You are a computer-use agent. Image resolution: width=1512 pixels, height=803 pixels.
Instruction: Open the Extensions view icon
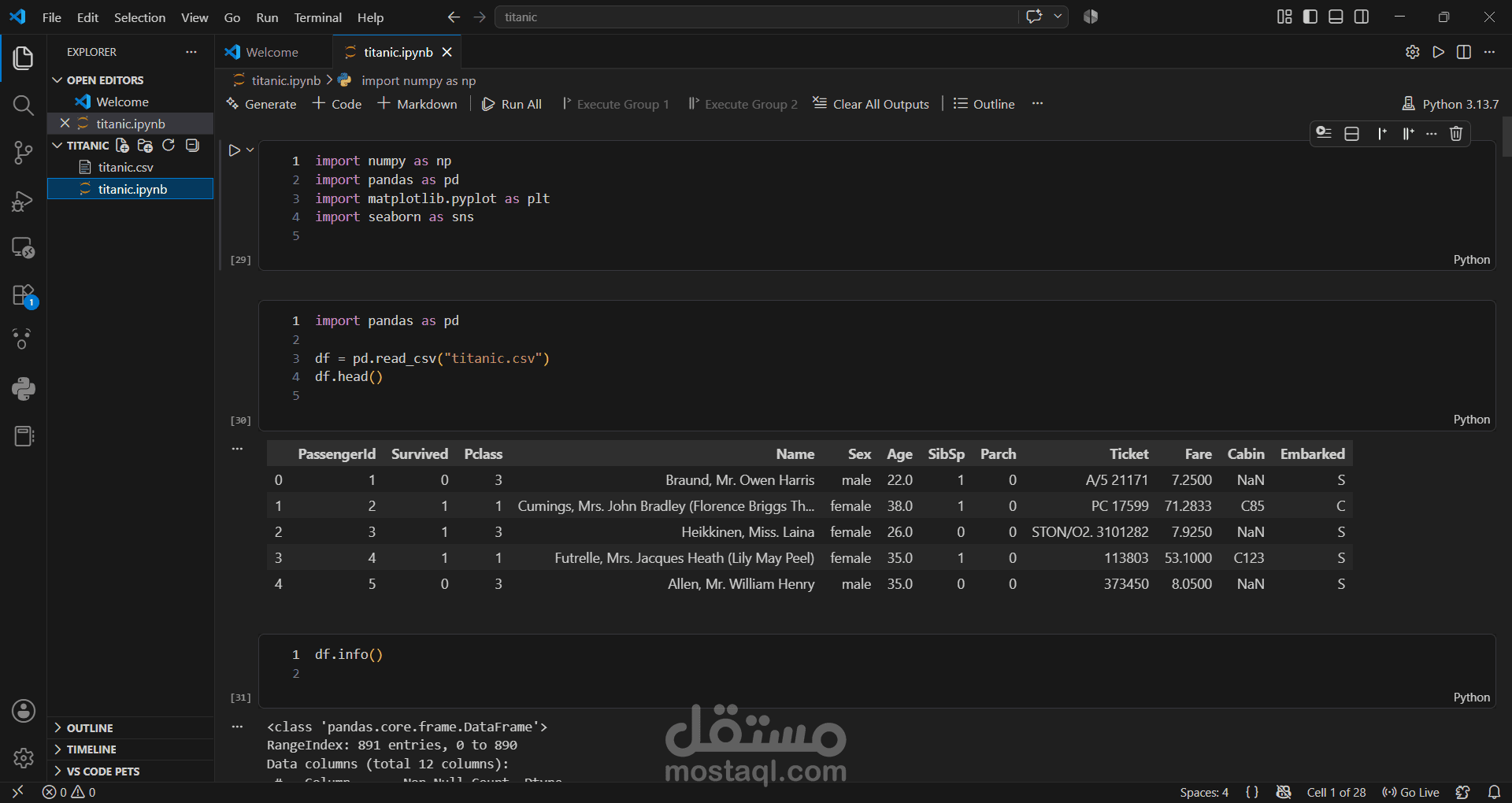pyautogui.click(x=24, y=296)
